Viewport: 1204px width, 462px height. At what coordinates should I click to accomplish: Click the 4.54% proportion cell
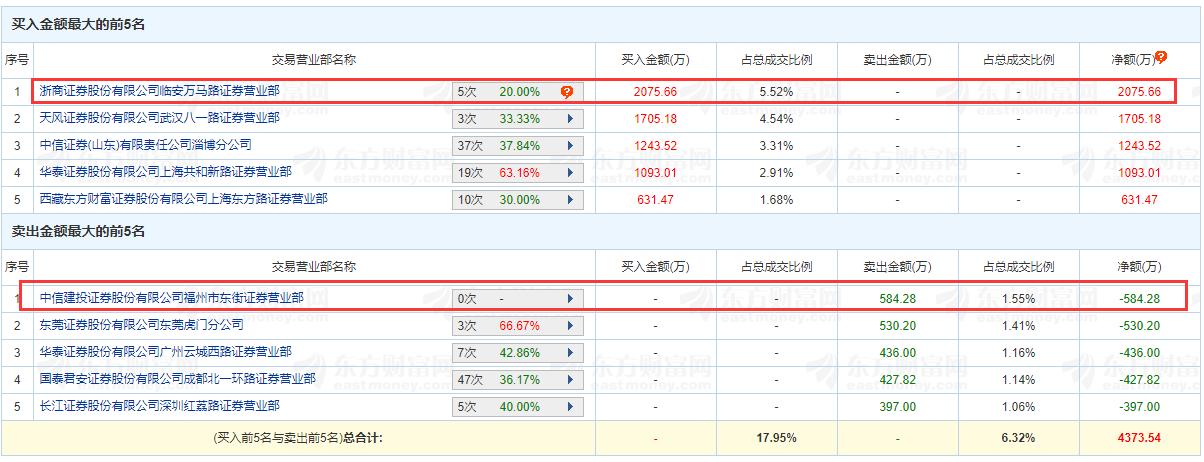(776, 119)
